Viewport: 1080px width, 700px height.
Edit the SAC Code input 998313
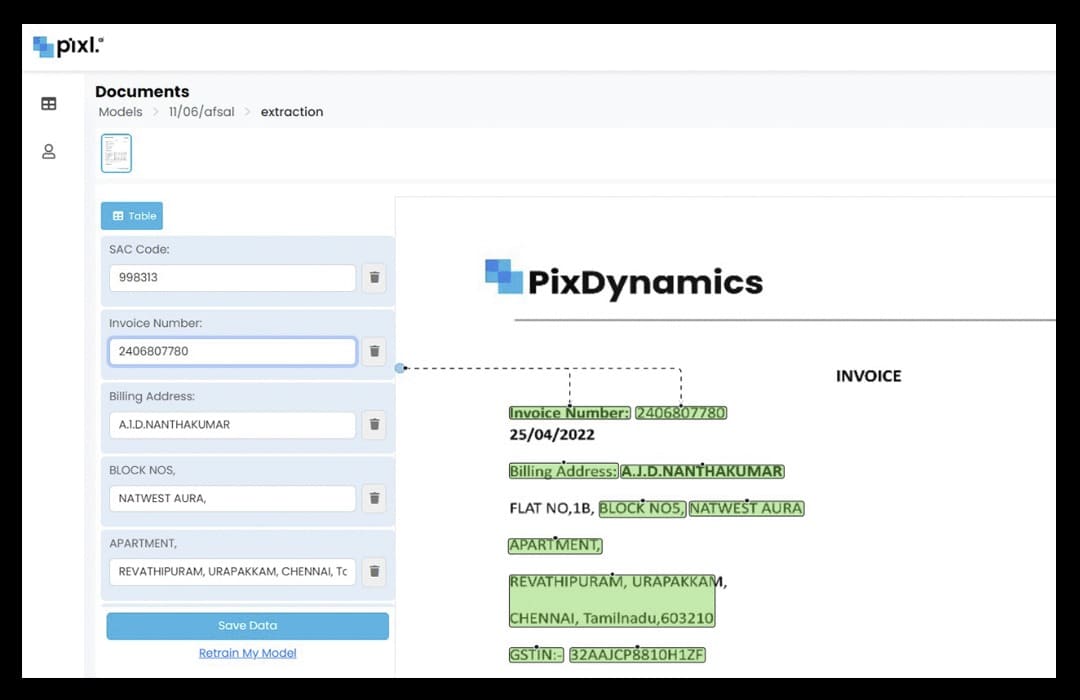233,278
